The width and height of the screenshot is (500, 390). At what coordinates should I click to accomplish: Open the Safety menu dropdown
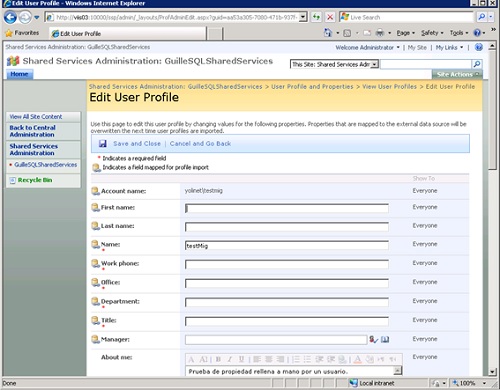point(432,33)
